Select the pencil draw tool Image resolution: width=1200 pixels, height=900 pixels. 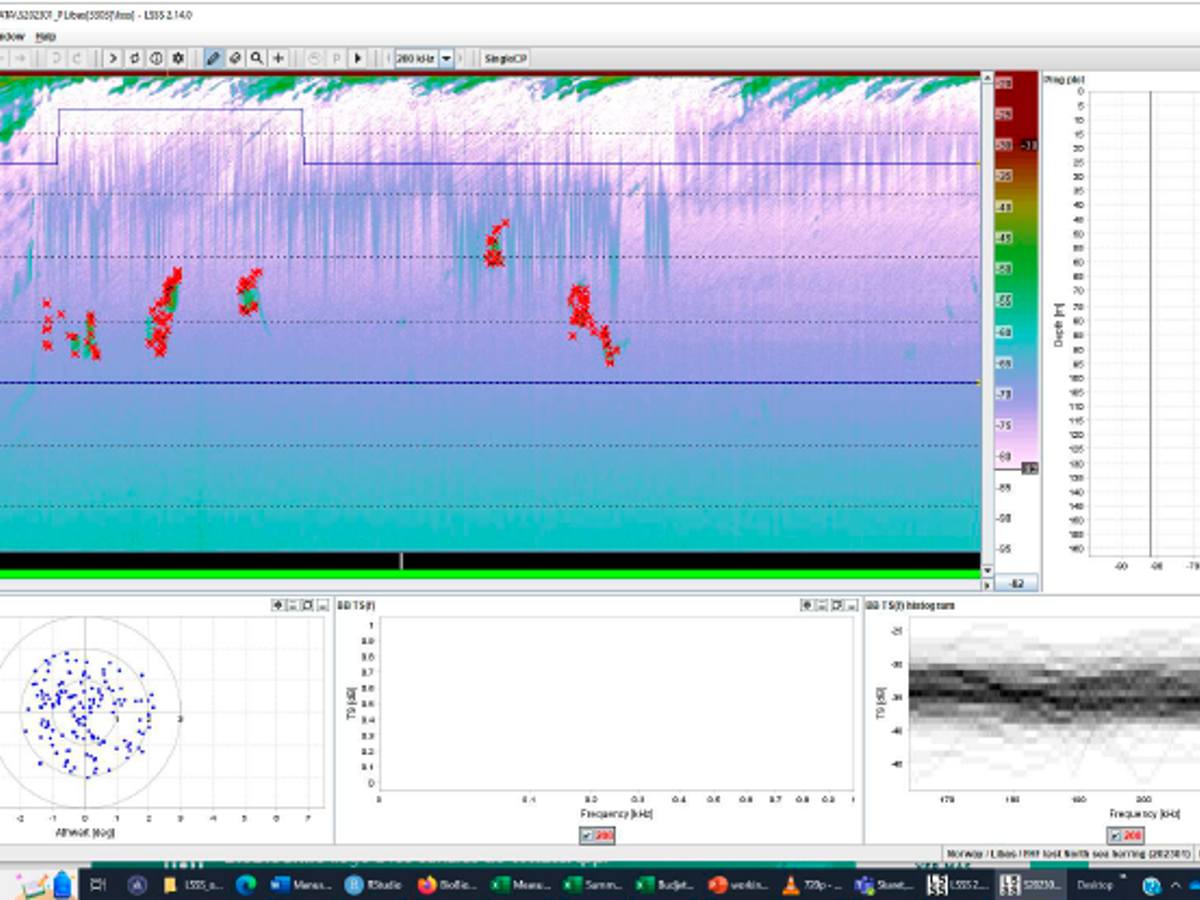(x=213, y=58)
